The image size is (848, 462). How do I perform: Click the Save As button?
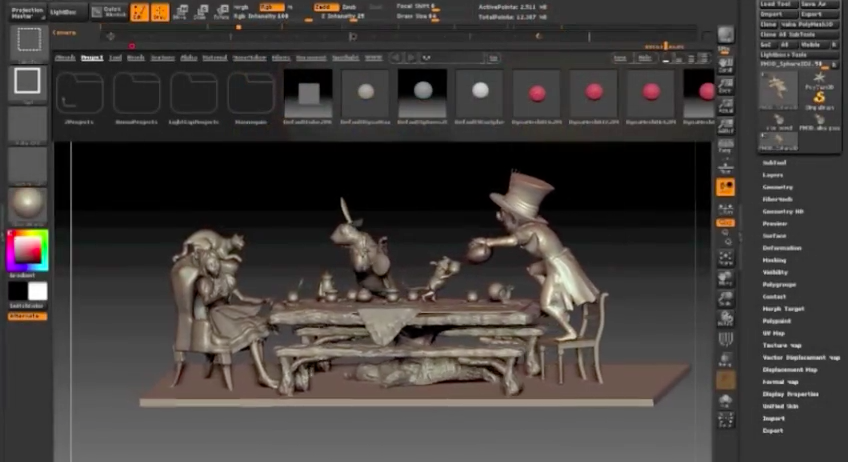pyautogui.click(x=820, y=4)
